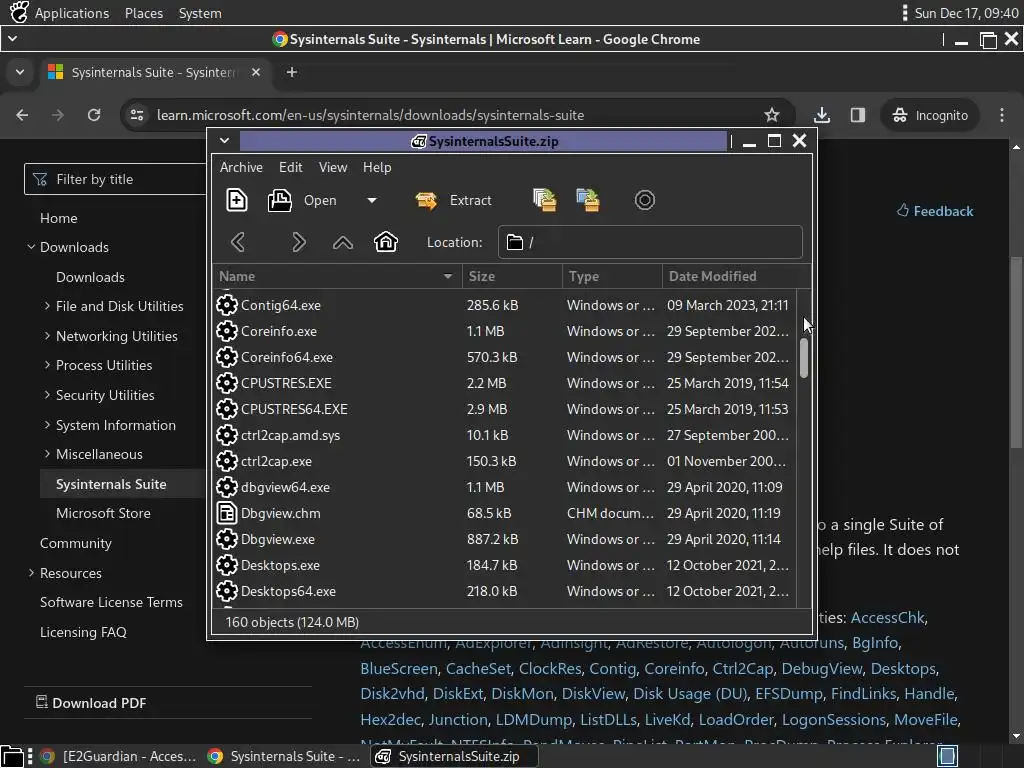Switch to E2Guardian taskbar window
This screenshot has height=768, width=1024.
click(118, 756)
